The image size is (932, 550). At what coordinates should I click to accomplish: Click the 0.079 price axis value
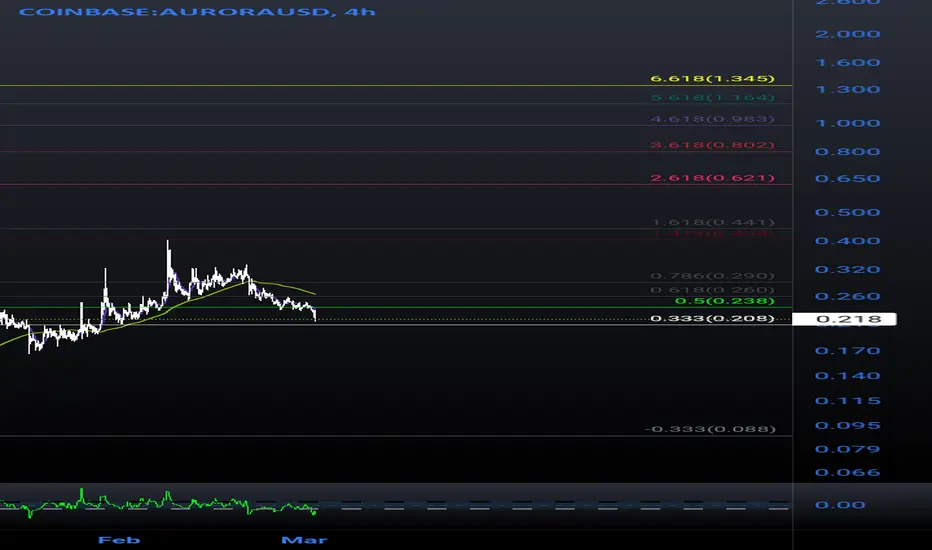[848, 450]
